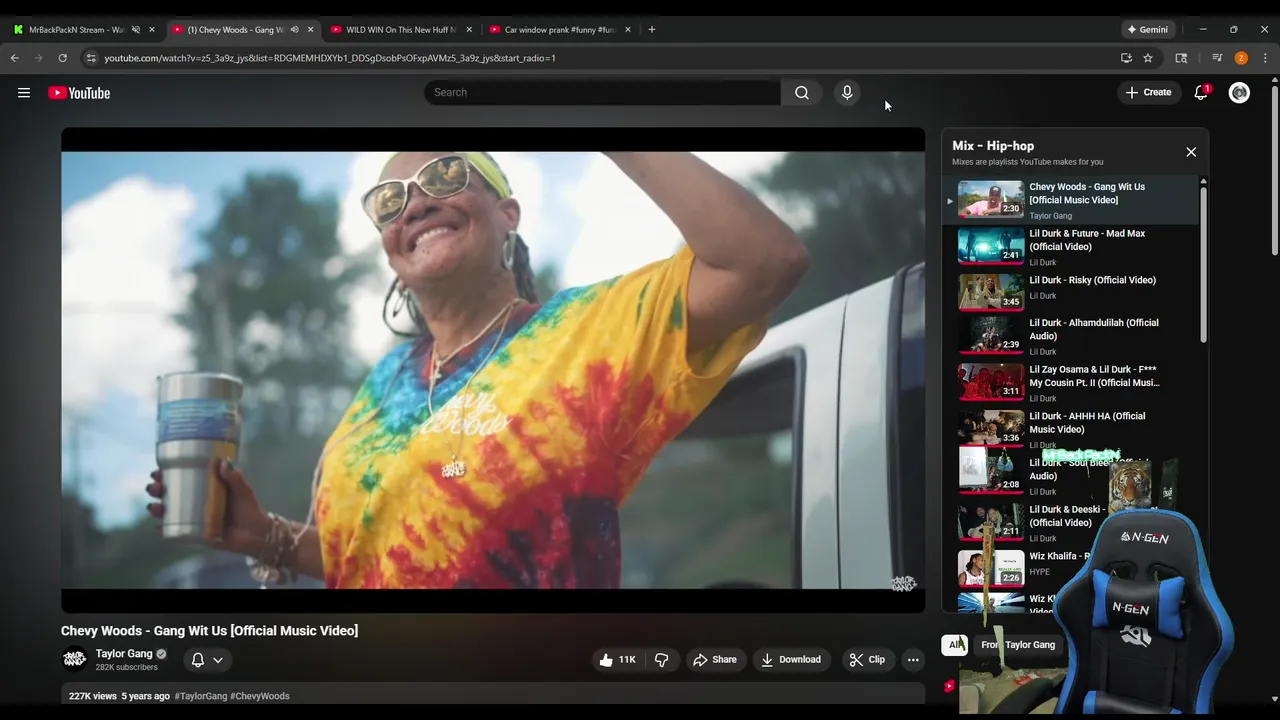1280x720 pixels.
Task: Share the video
Action: [715, 660]
